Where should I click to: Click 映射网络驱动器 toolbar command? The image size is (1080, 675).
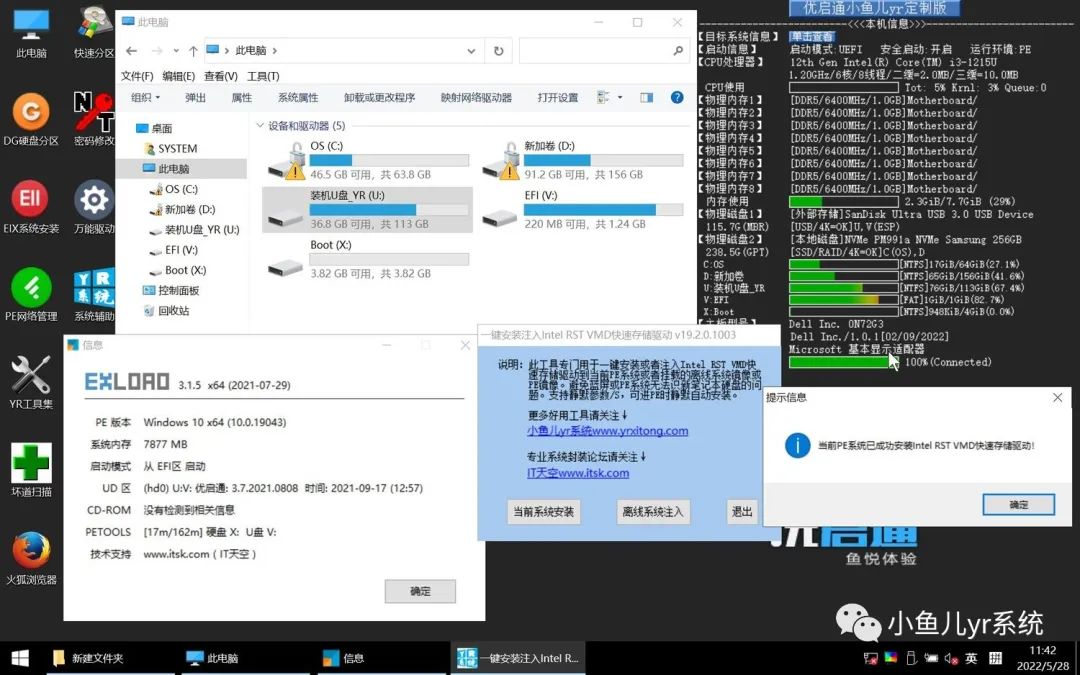click(476, 98)
